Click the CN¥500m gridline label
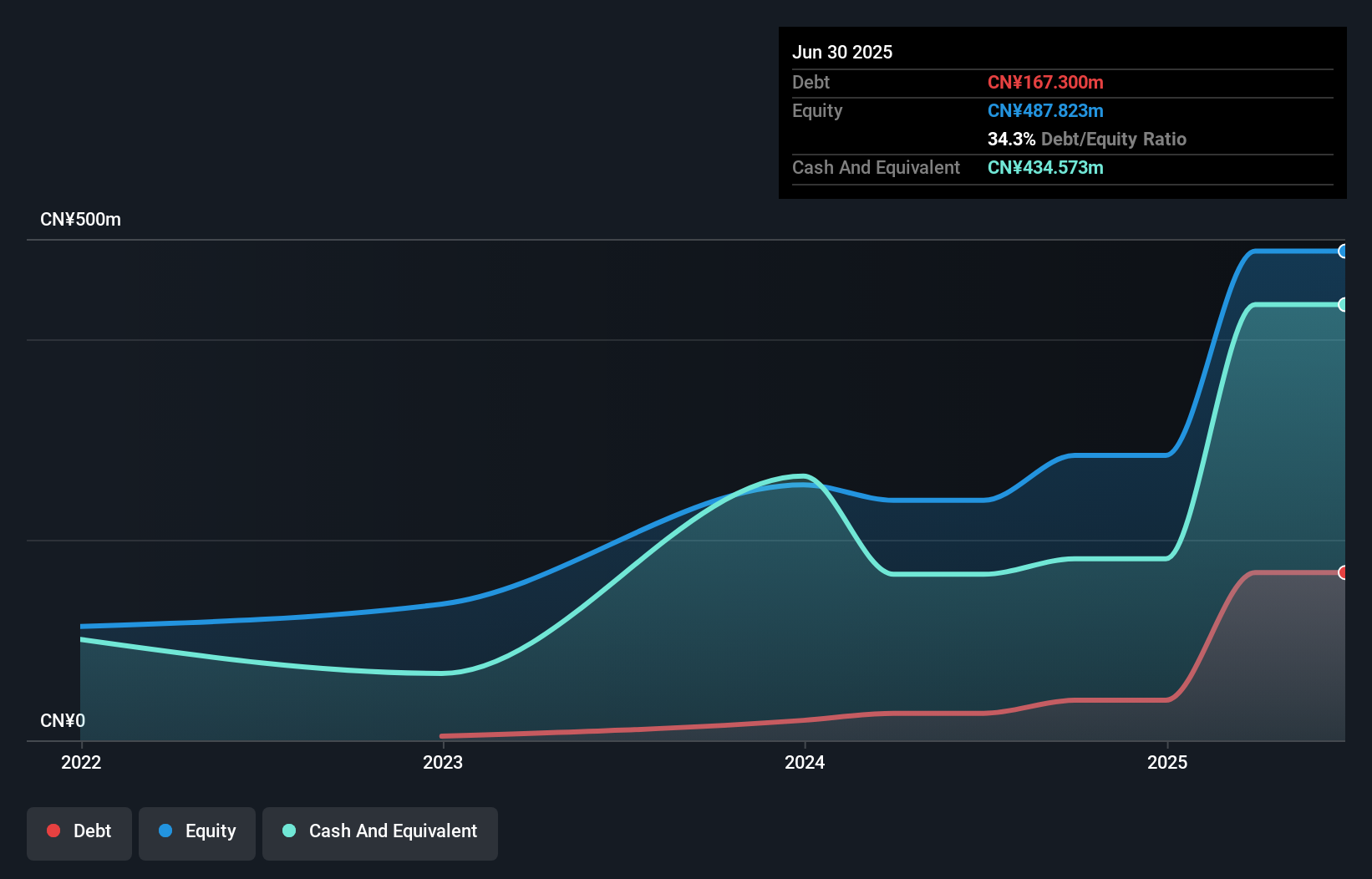The height and width of the screenshot is (879, 1372). (81, 219)
